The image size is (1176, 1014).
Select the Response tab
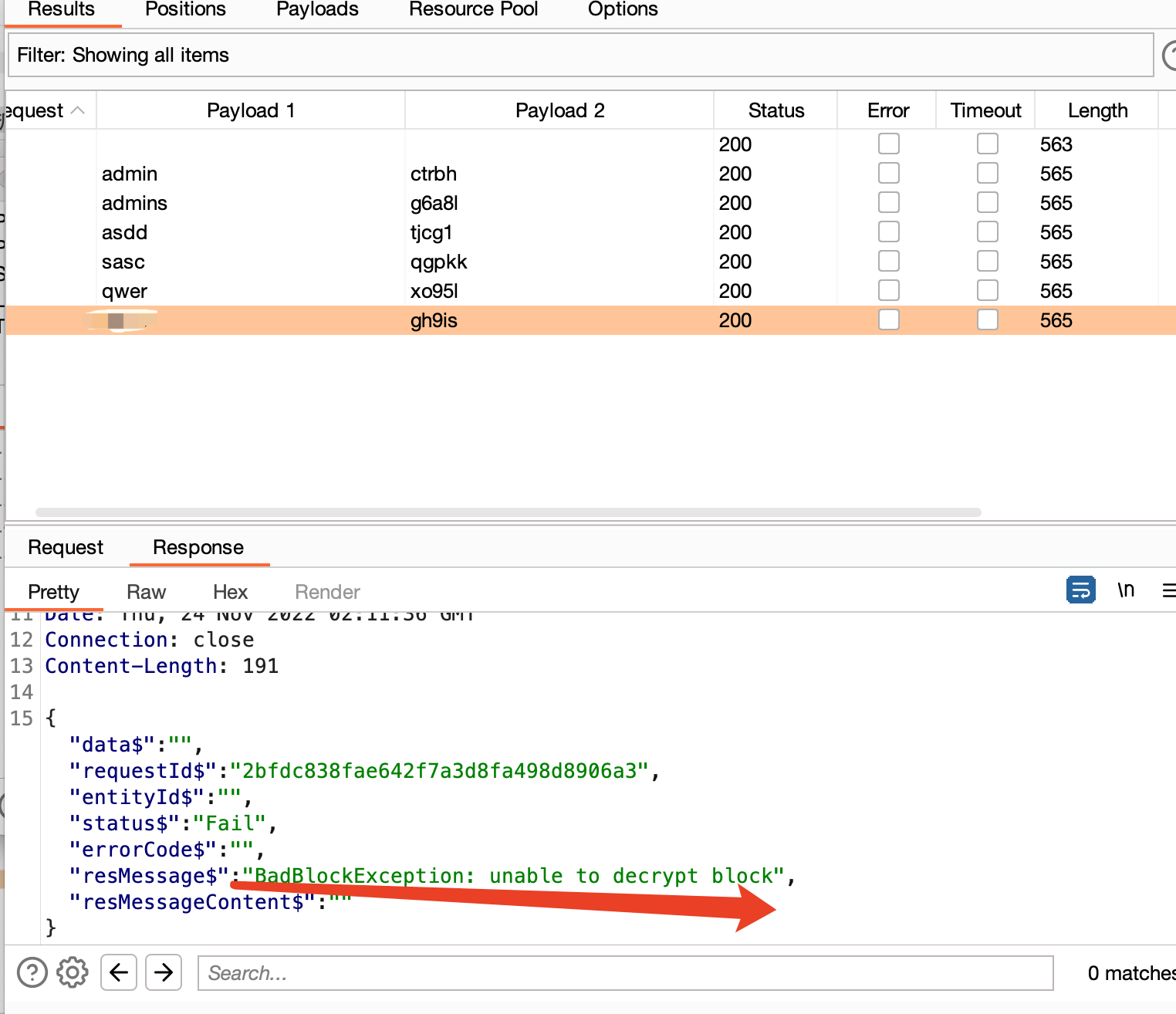coord(198,547)
